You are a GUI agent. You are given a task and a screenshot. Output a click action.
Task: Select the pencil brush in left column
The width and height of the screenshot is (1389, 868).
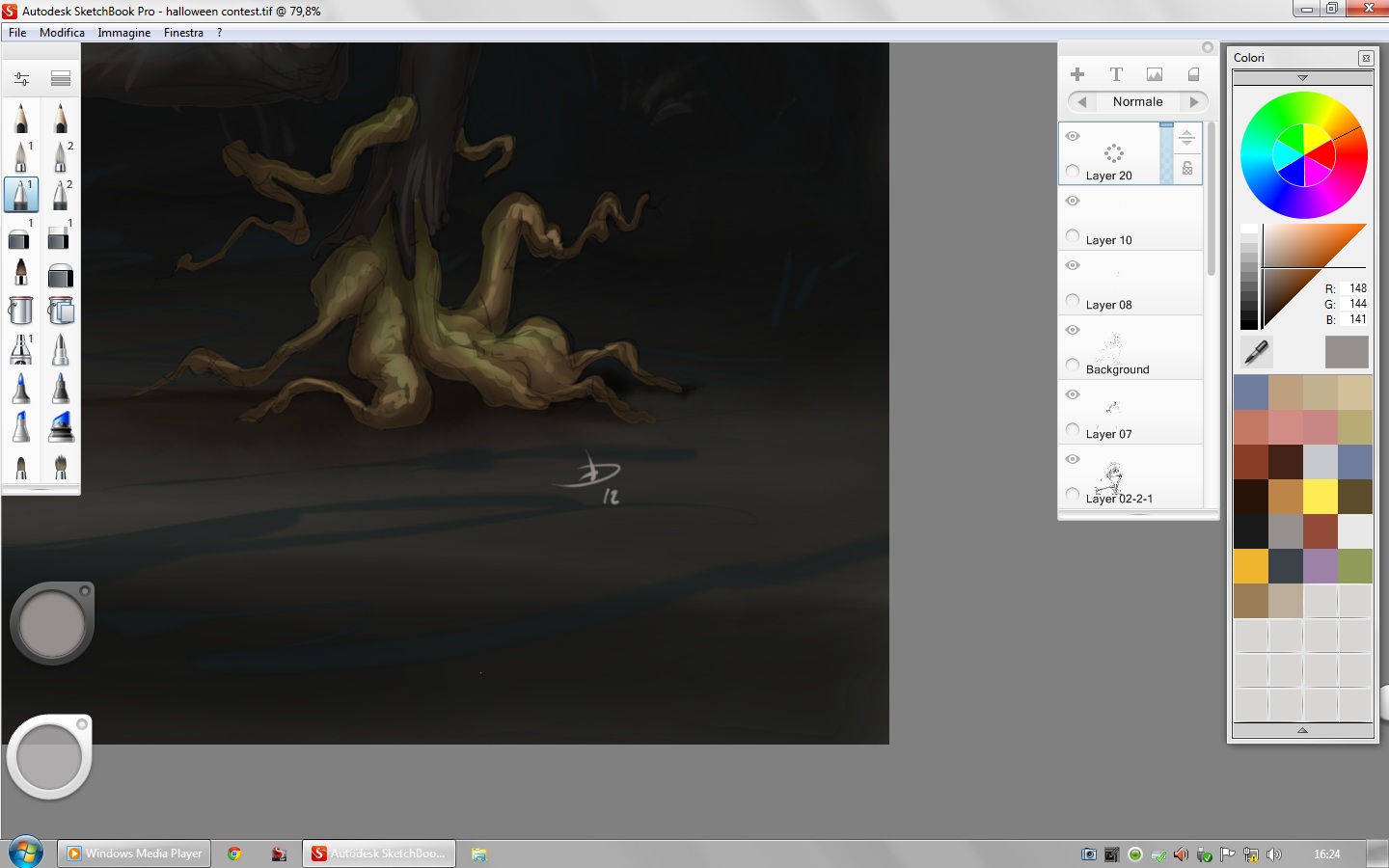pyautogui.click(x=21, y=118)
